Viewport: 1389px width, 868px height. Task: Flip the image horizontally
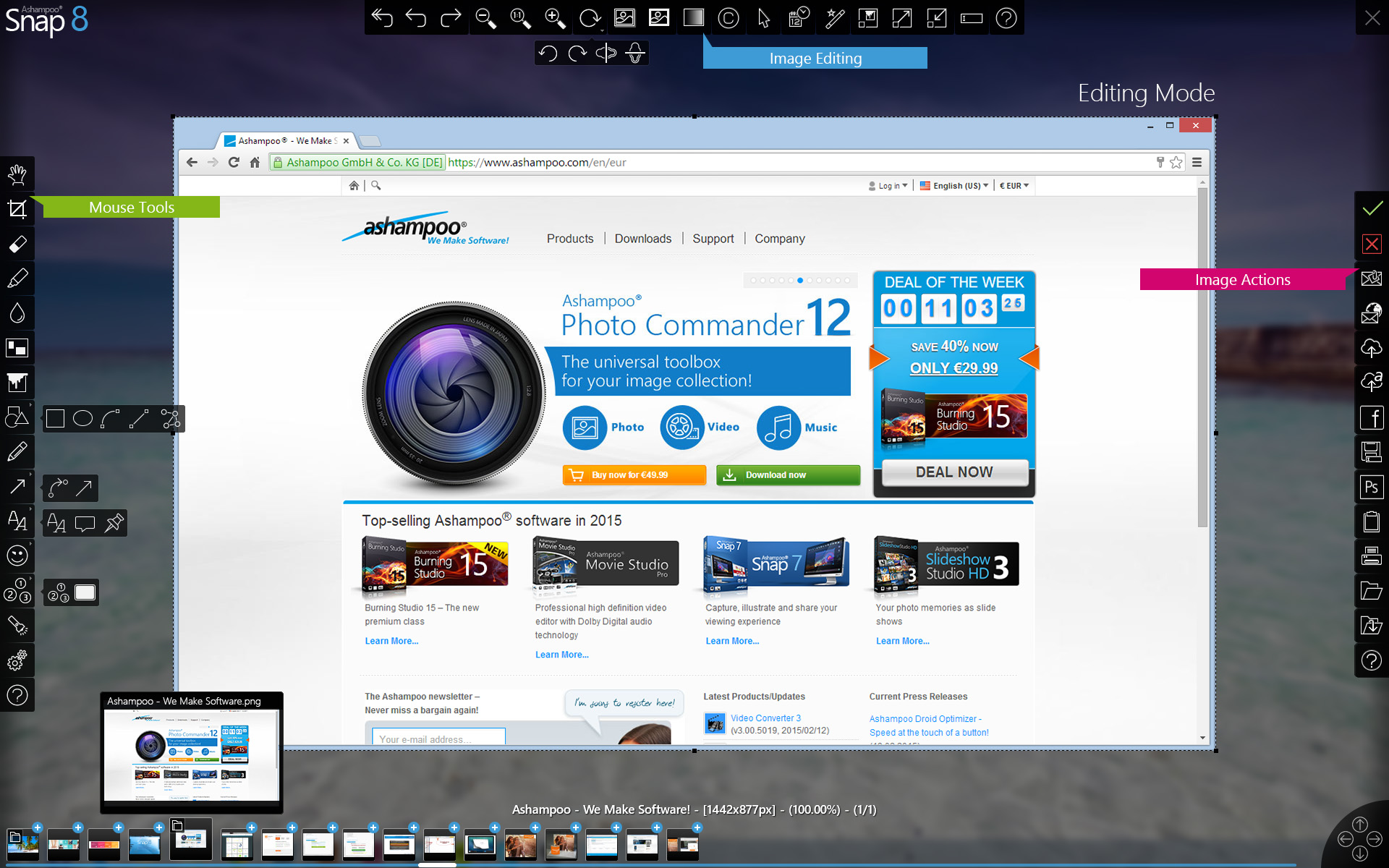tap(606, 53)
